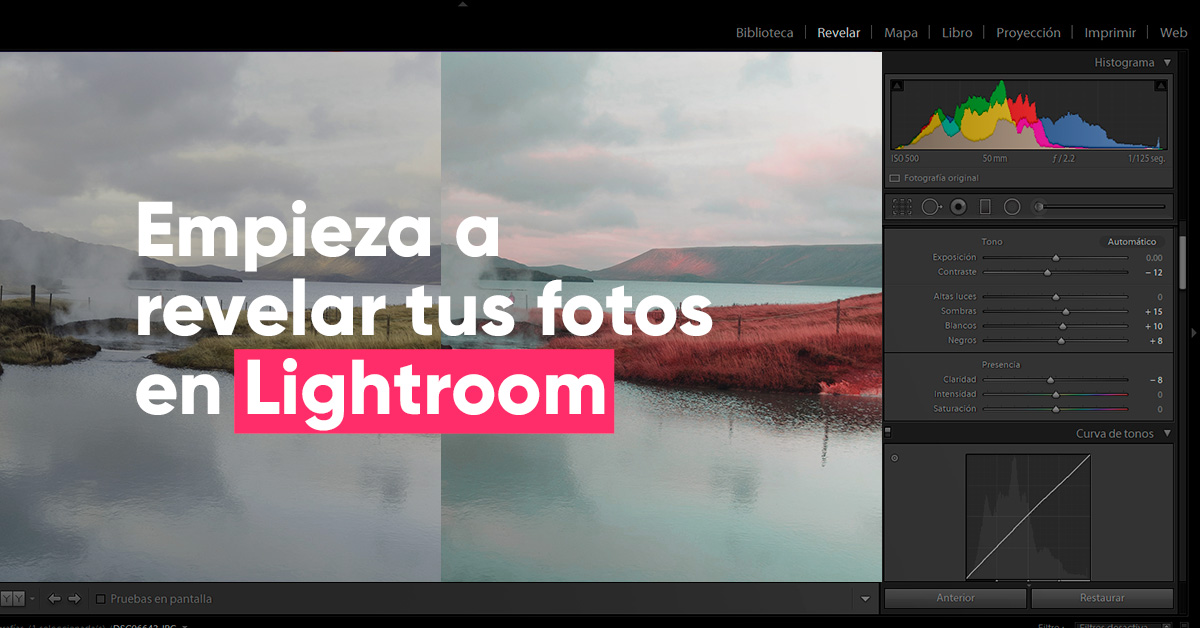
Task: Enable Fotografía original checkbox
Action: click(894, 178)
